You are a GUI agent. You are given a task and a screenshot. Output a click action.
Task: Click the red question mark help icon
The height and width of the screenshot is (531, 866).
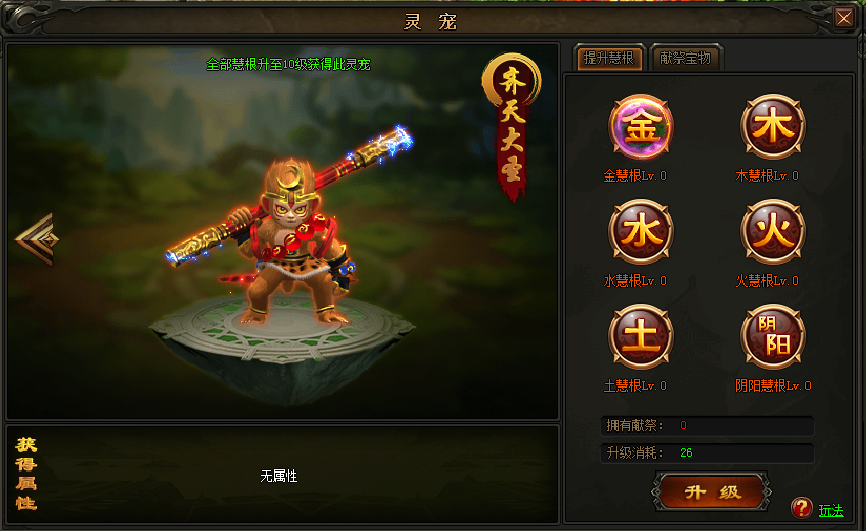801,508
